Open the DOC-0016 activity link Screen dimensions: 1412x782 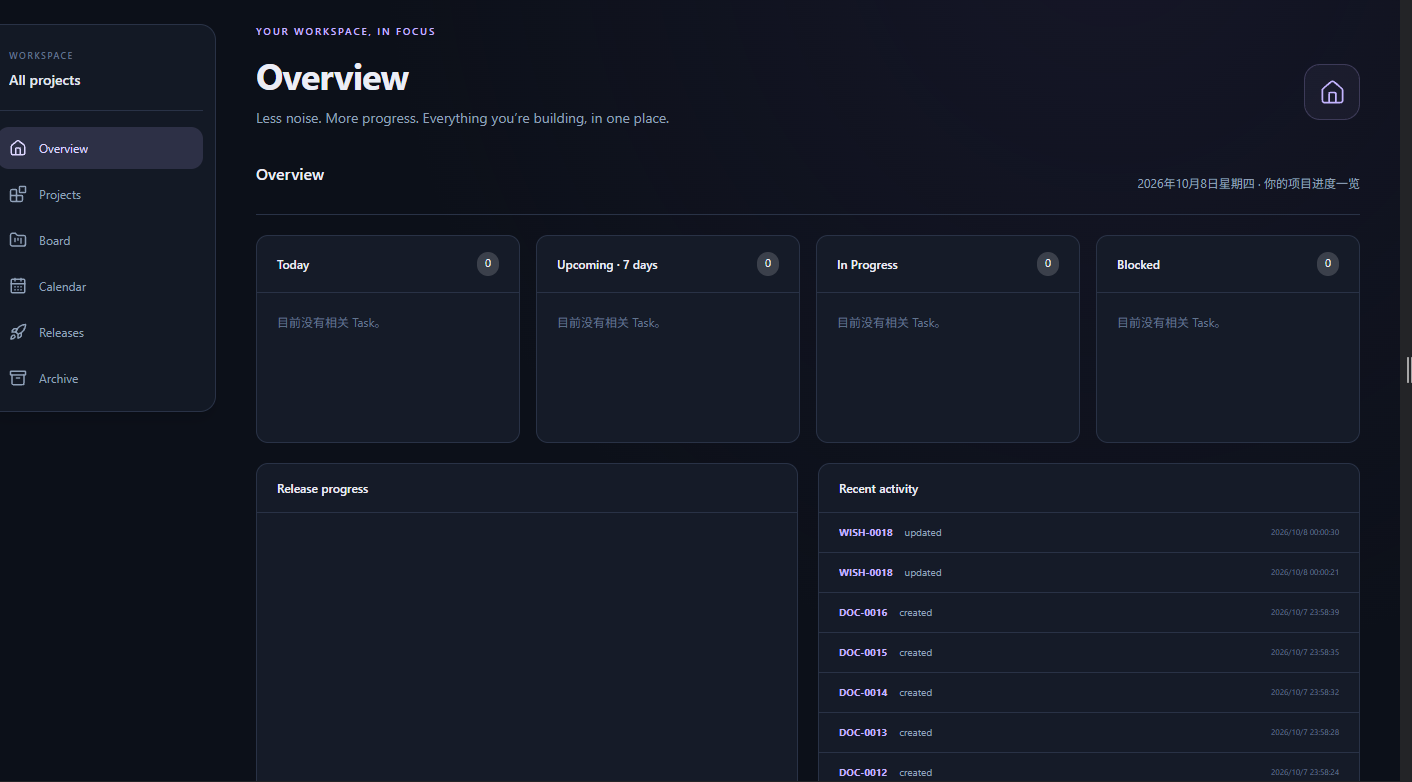[863, 613]
